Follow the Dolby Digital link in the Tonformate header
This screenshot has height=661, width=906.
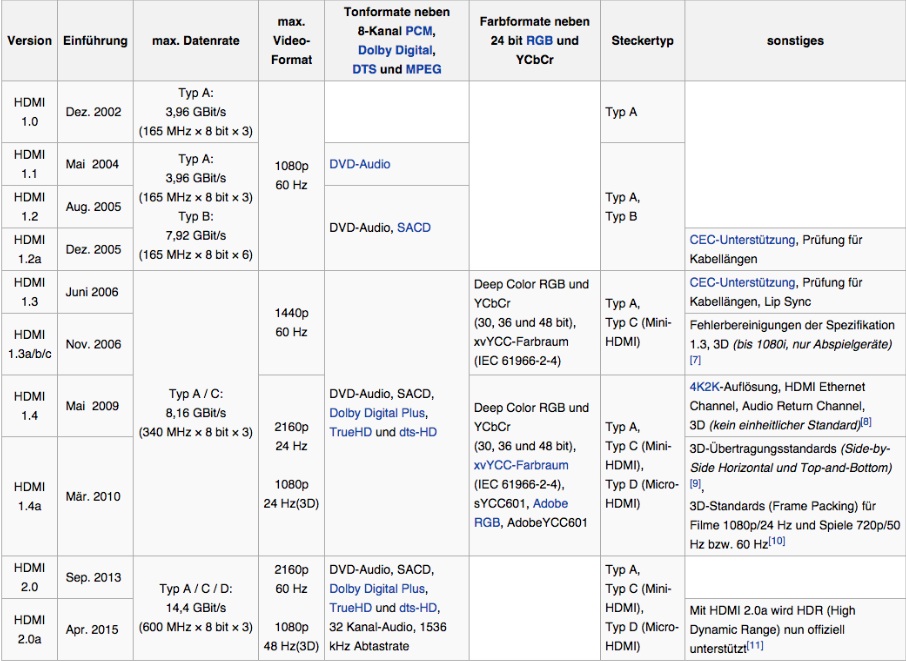(395, 50)
